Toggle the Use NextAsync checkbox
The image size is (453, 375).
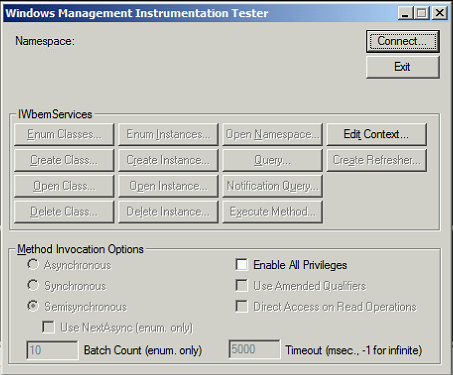[48, 327]
